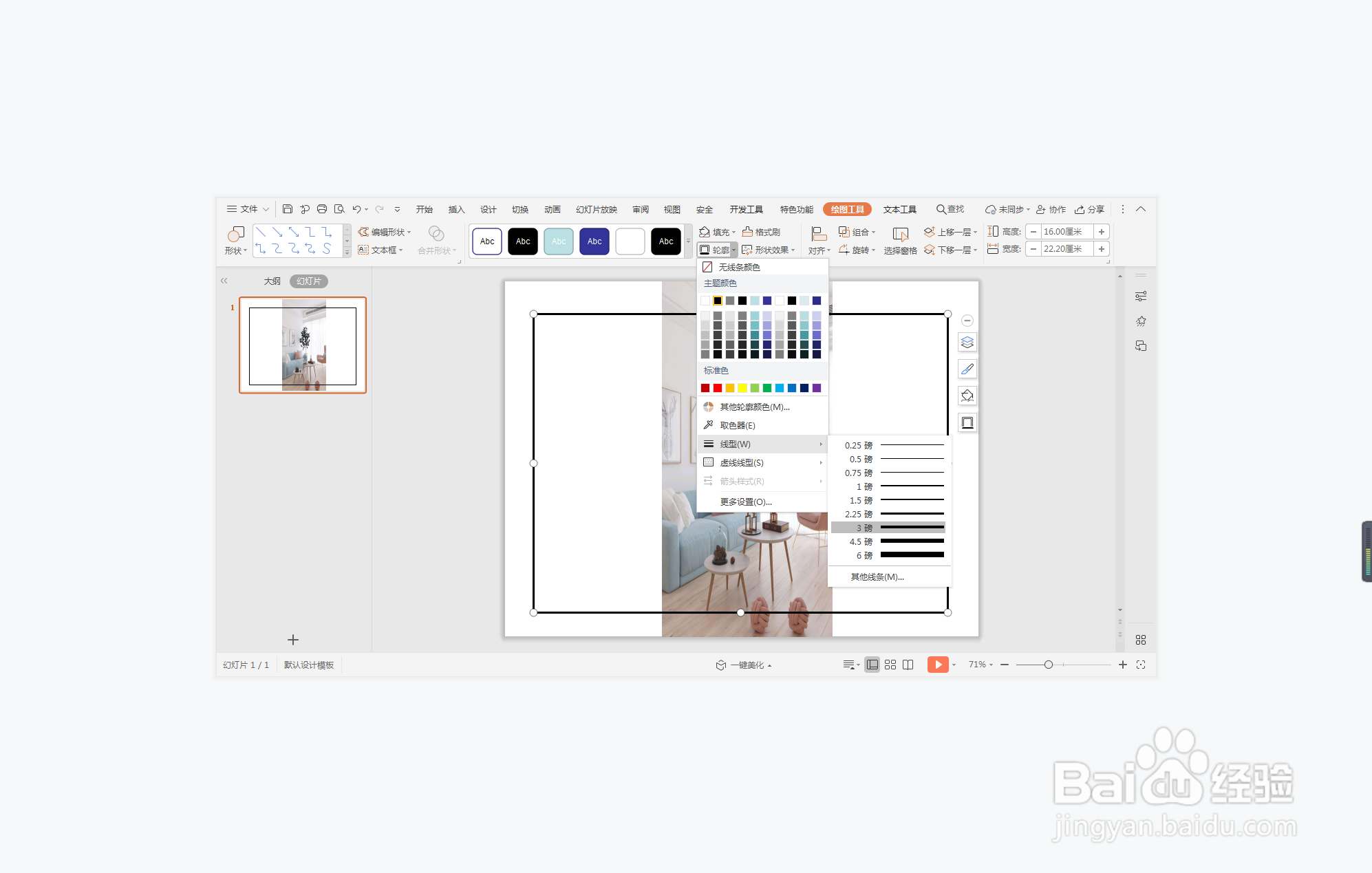Click the Undo arrow icon
Viewport: 1372px width, 873px height.
[356, 209]
